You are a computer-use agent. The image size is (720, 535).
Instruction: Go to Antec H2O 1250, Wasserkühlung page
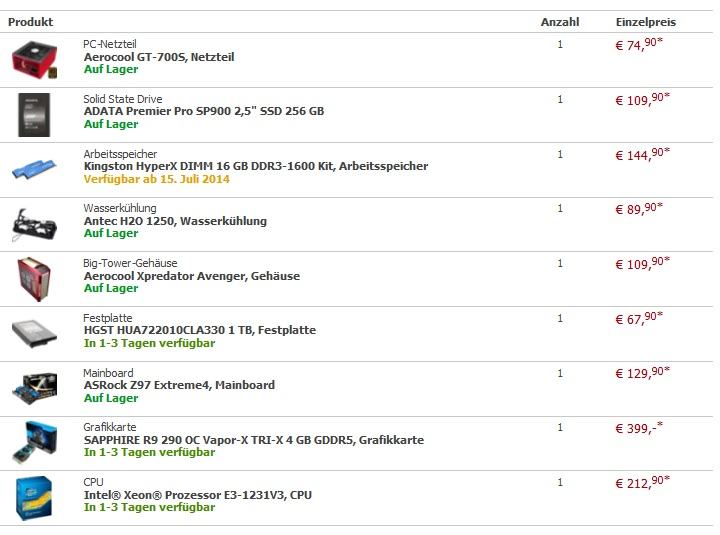(175, 221)
